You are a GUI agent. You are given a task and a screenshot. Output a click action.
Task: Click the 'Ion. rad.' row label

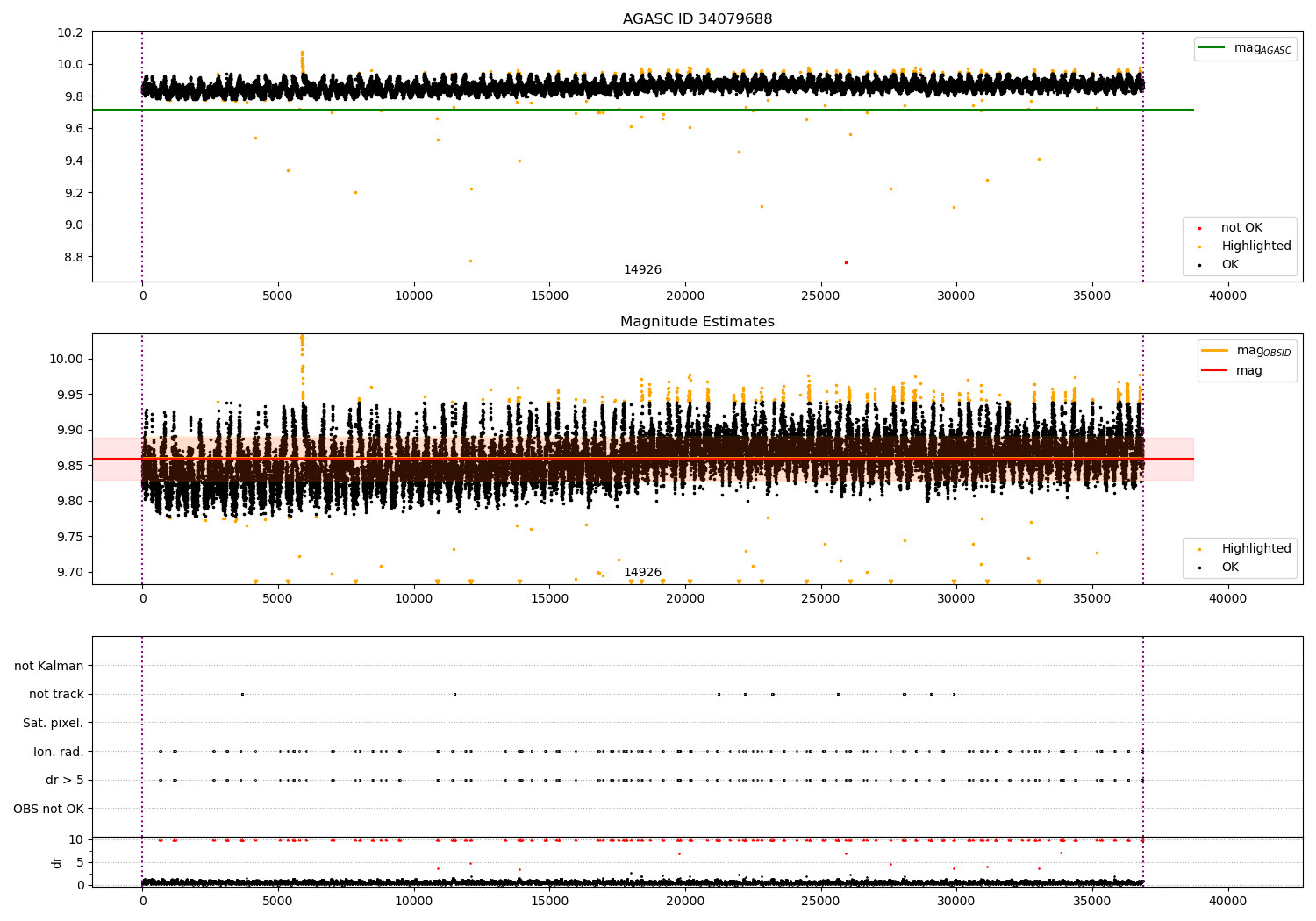(59, 752)
